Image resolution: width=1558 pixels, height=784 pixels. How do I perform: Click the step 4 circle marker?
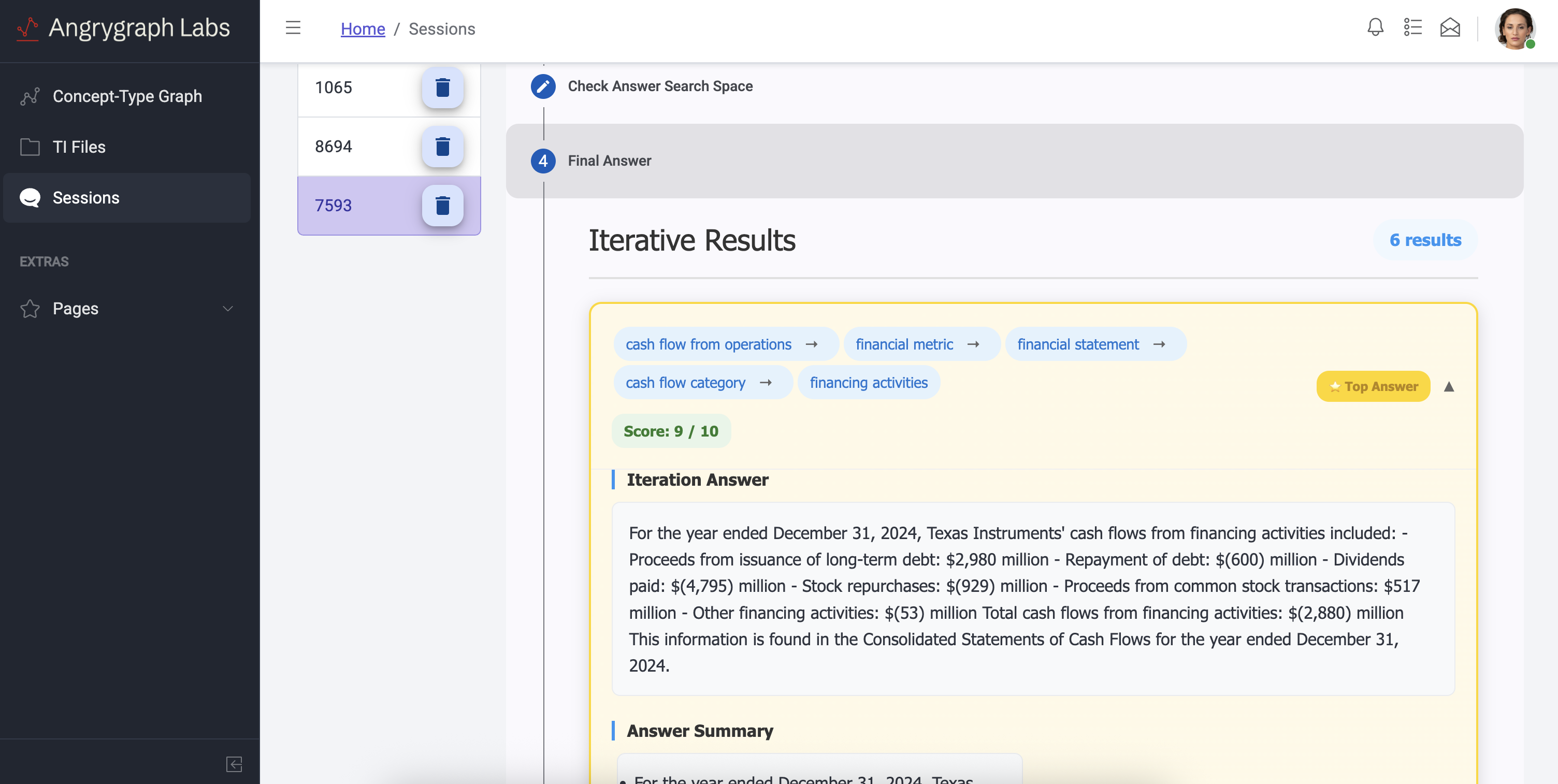tap(543, 161)
